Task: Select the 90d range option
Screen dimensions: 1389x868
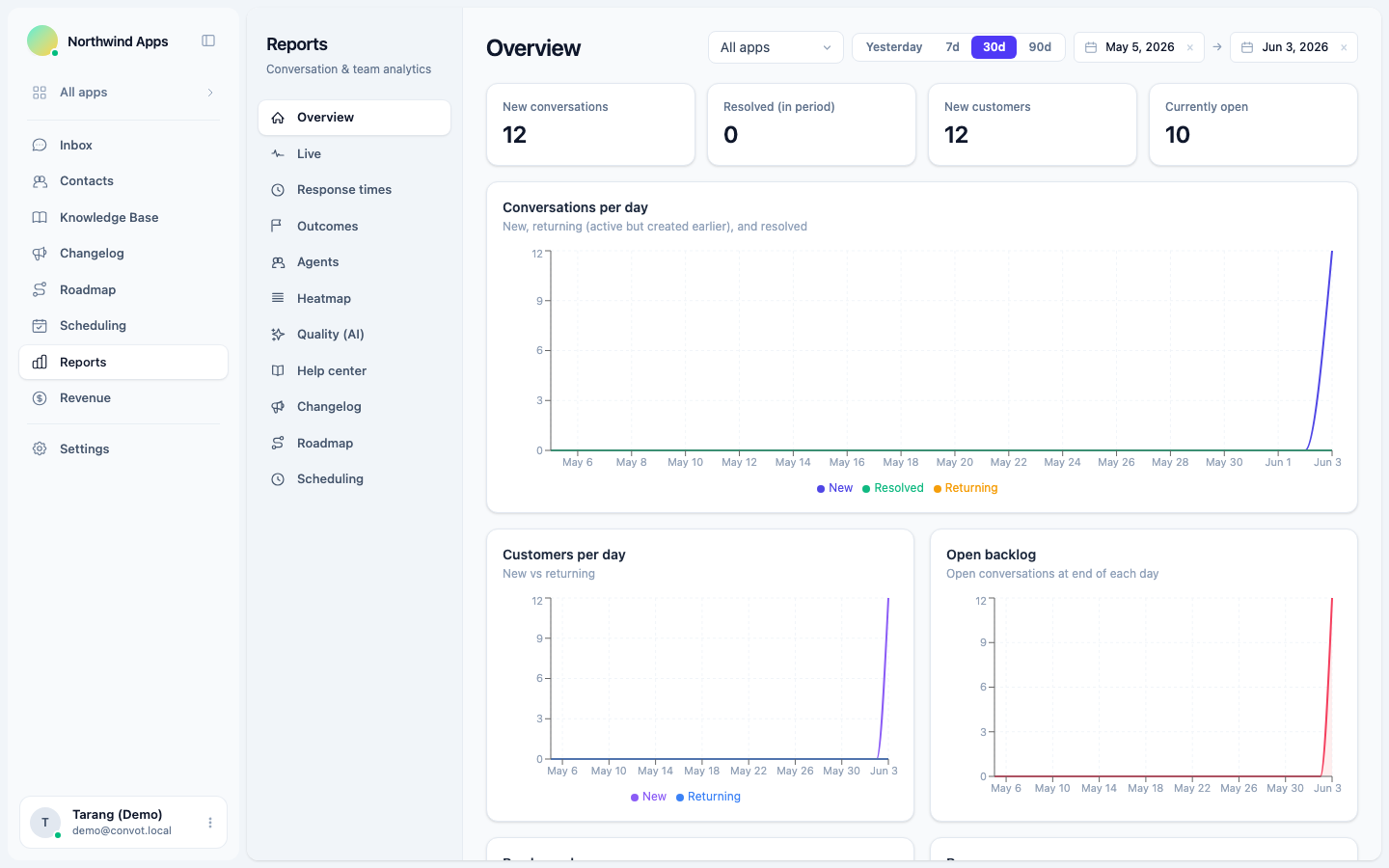Action: click(x=1040, y=47)
